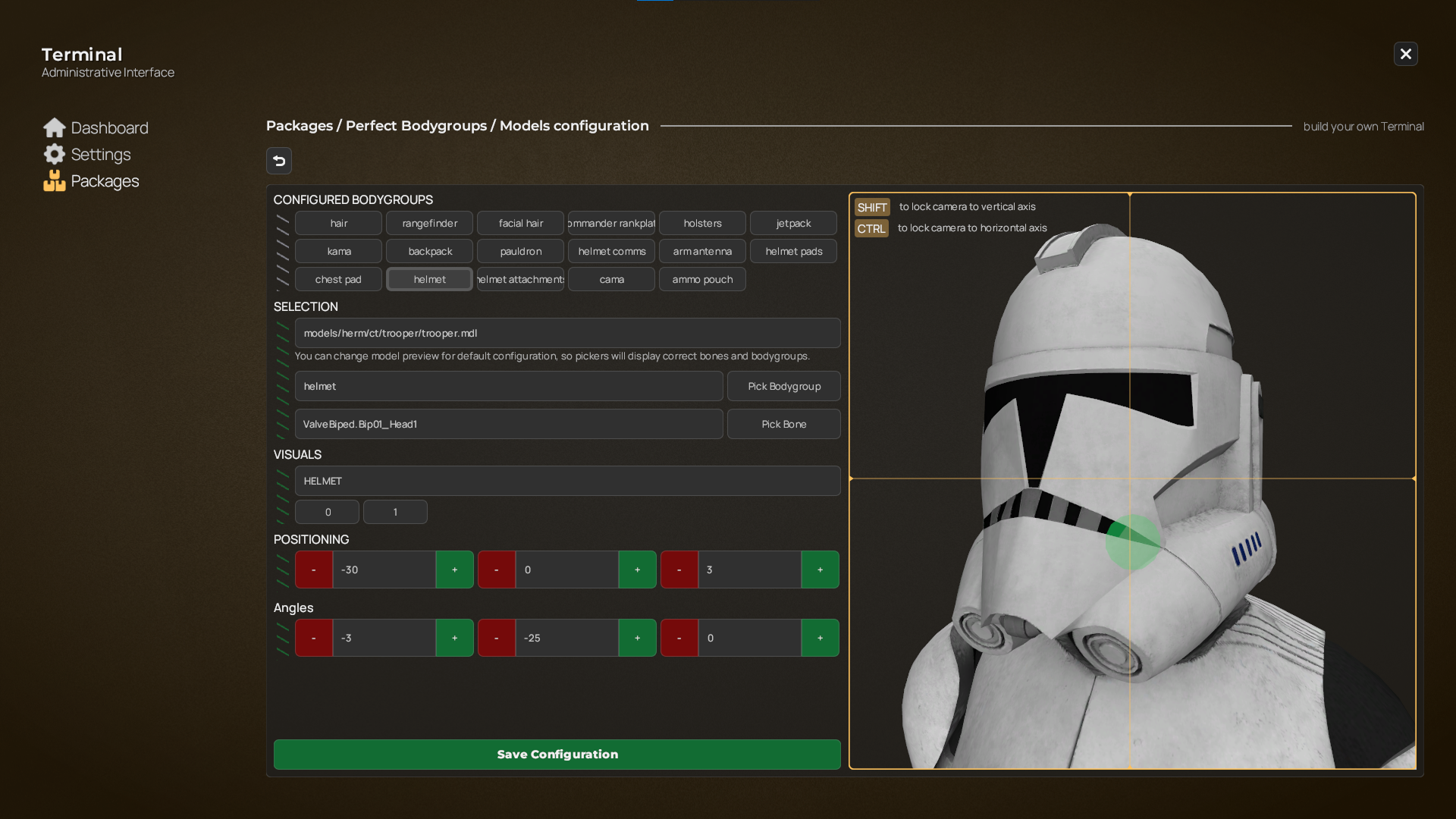The width and height of the screenshot is (1456, 819).
Task: Select the chest pad bodygroup
Action: point(338,279)
